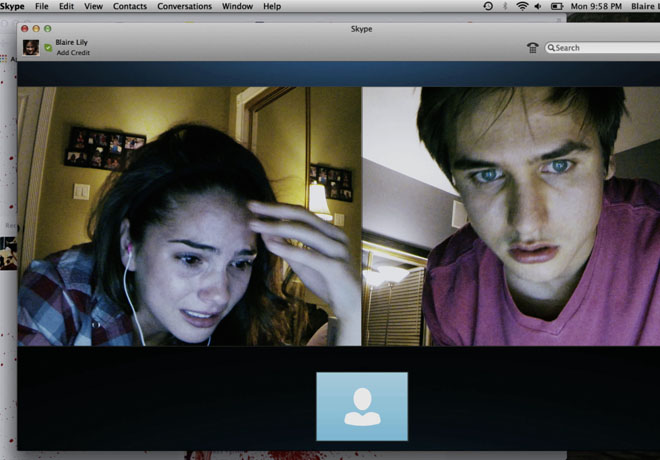Click the online status checkmark icon

48,47
